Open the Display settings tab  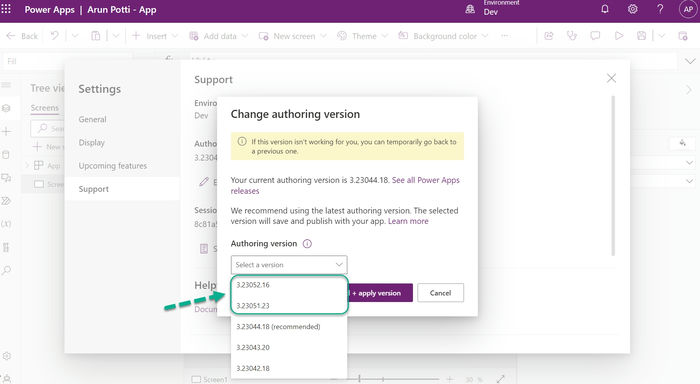92,142
